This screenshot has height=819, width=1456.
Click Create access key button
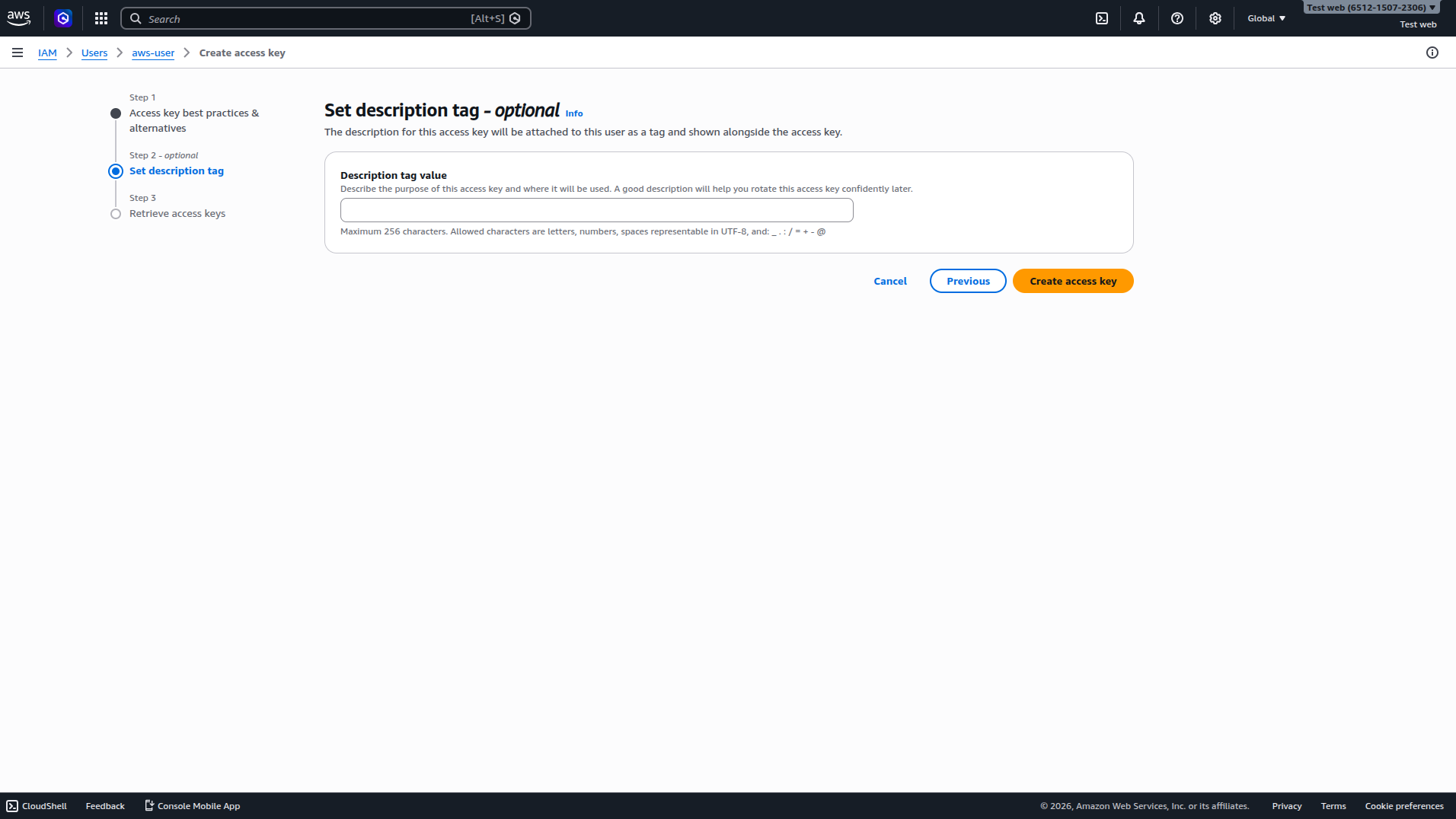pyautogui.click(x=1073, y=281)
